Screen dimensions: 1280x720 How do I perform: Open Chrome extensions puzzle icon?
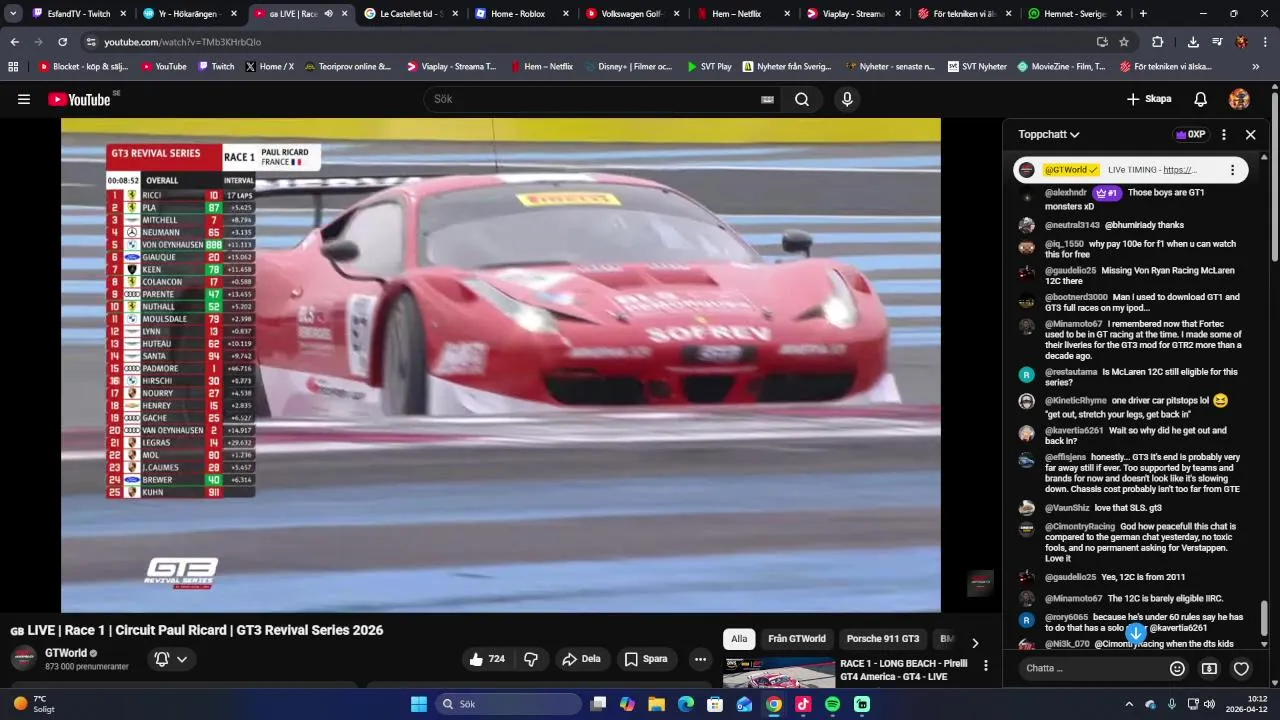1158,42
